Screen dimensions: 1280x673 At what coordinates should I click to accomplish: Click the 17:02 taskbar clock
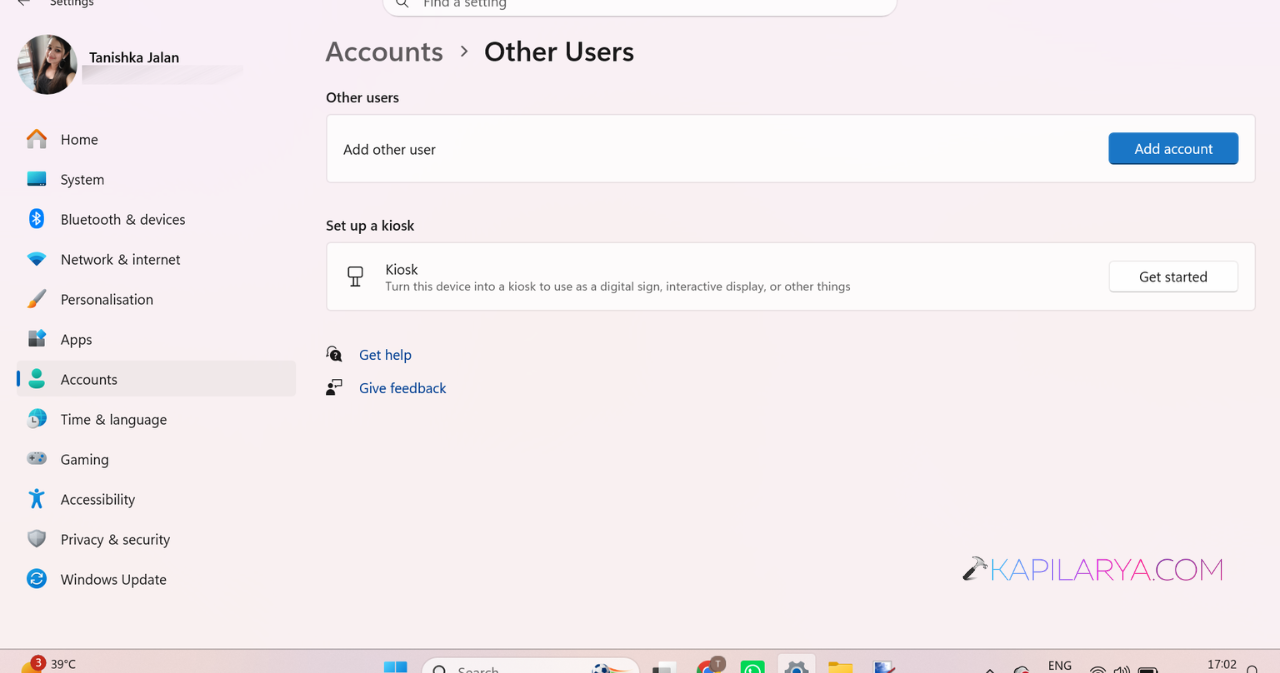[1222, 665]
